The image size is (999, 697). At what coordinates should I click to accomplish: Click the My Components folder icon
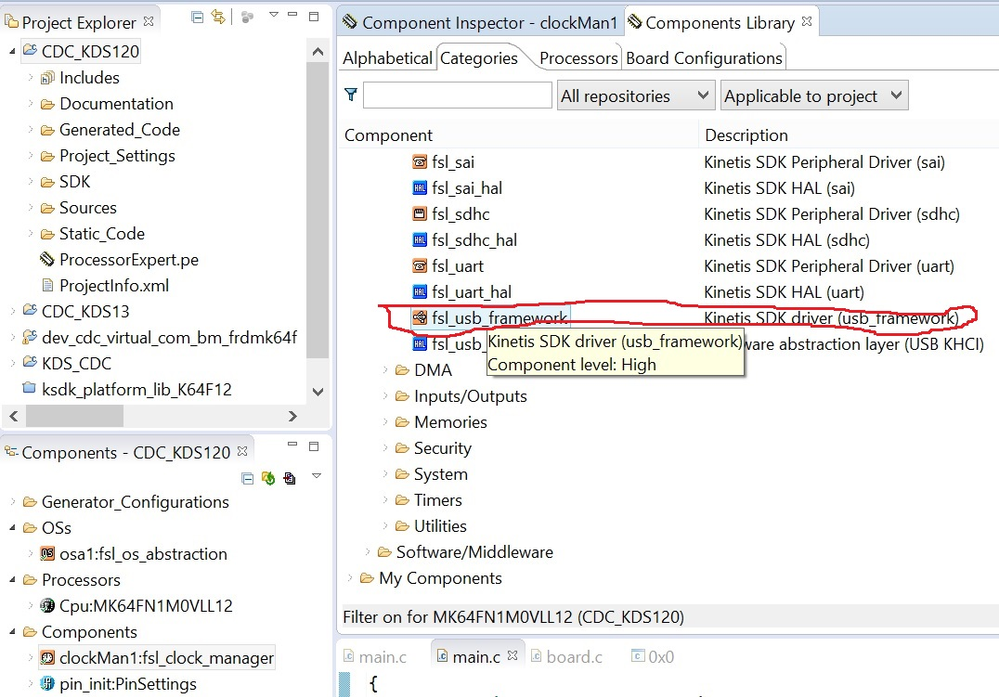click(x=366, y=578)
